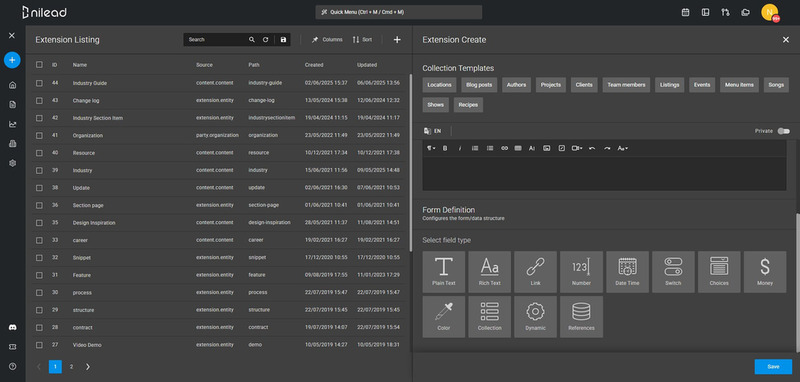
Task: Check the Industry Guide row checkbox
Action: (x=39, y=83)
